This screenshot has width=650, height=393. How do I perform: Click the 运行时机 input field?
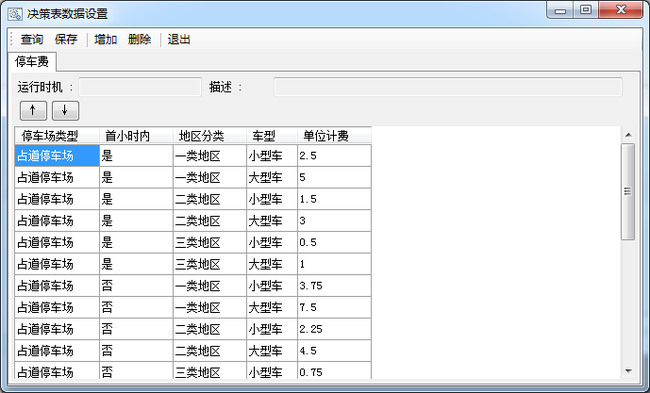pos(140,87)
